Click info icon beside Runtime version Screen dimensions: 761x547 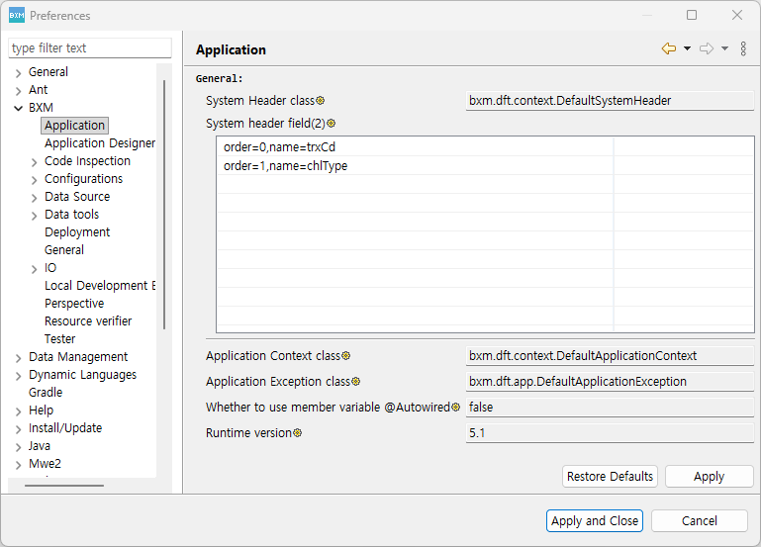click(298, 433)
